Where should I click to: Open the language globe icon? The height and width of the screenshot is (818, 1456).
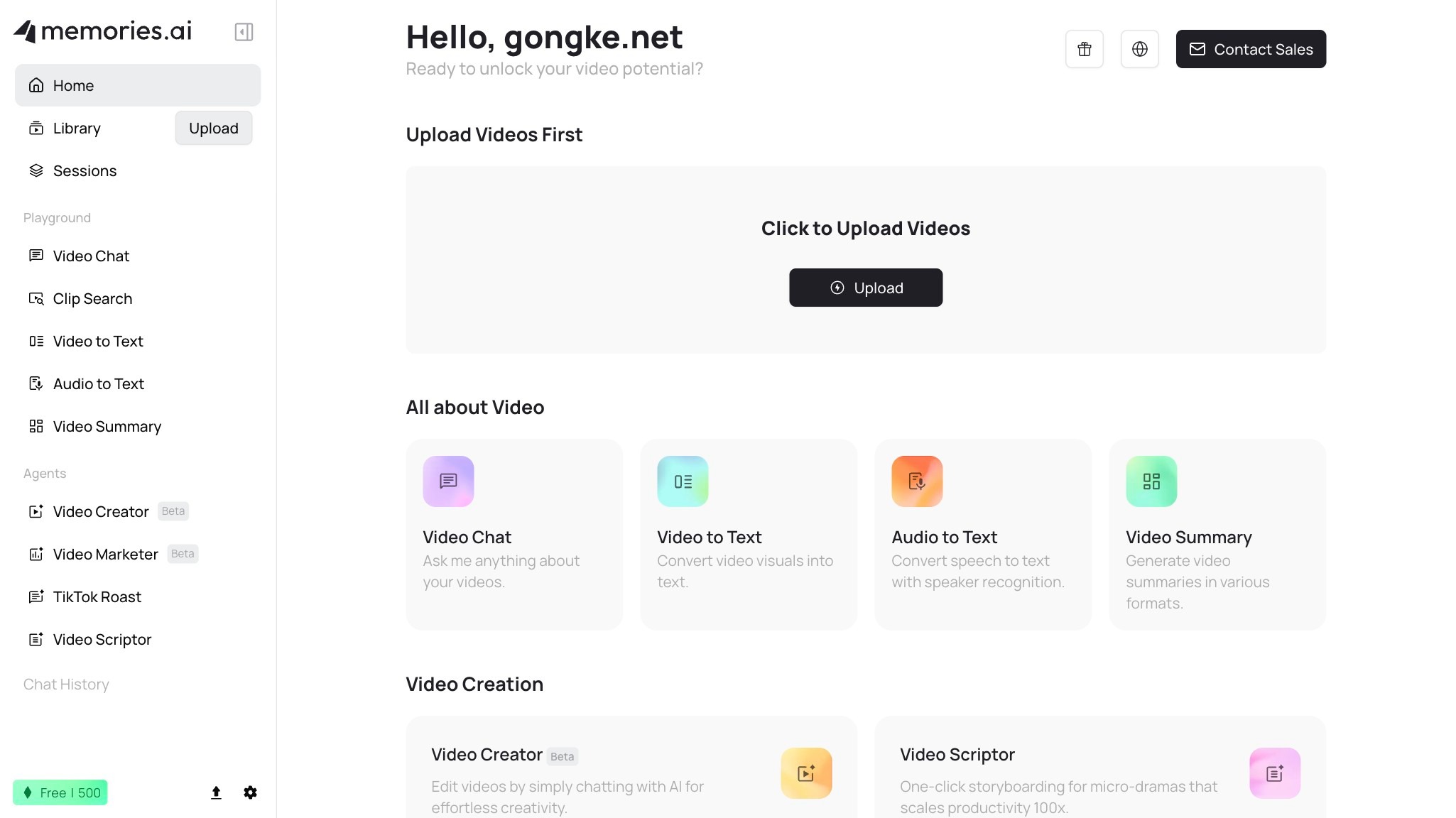click(1139, 49)
